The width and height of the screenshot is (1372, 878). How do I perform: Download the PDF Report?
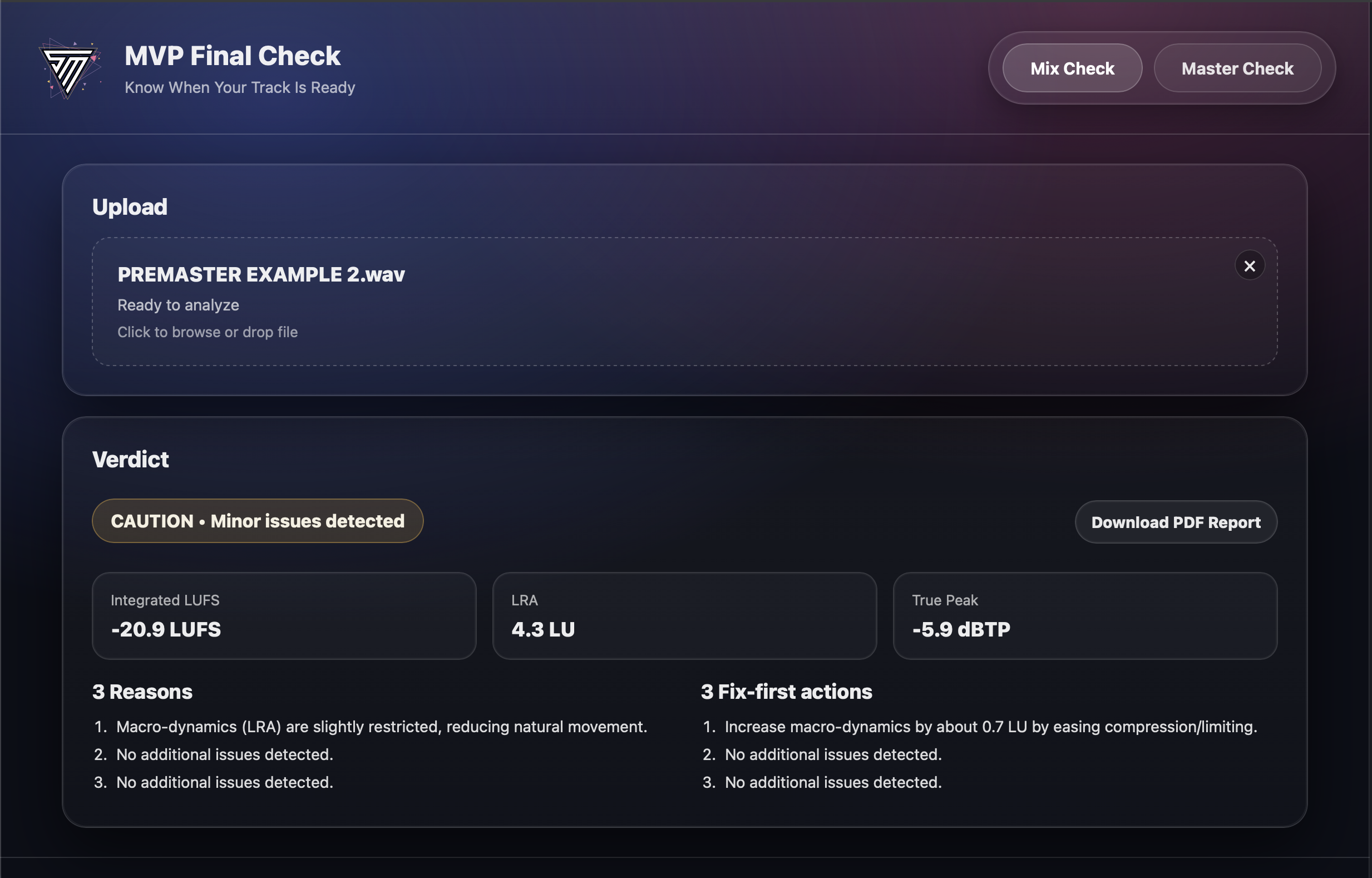coord(1176,522)
